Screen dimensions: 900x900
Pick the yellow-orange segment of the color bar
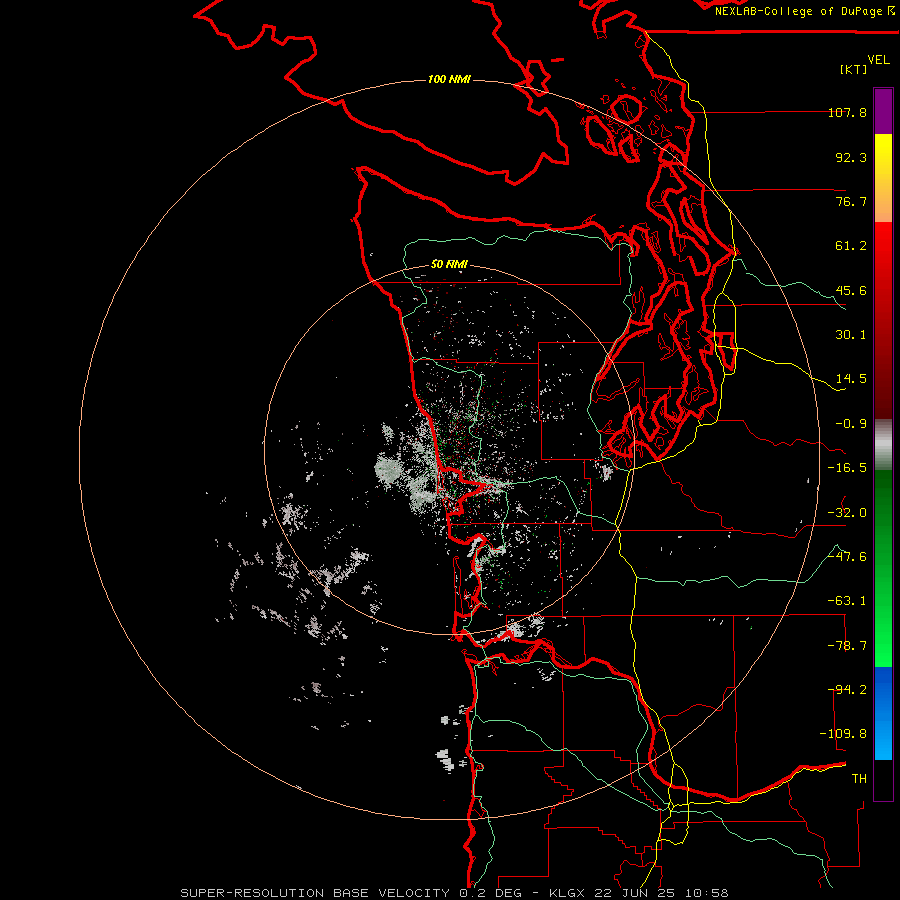click(883, 178)
